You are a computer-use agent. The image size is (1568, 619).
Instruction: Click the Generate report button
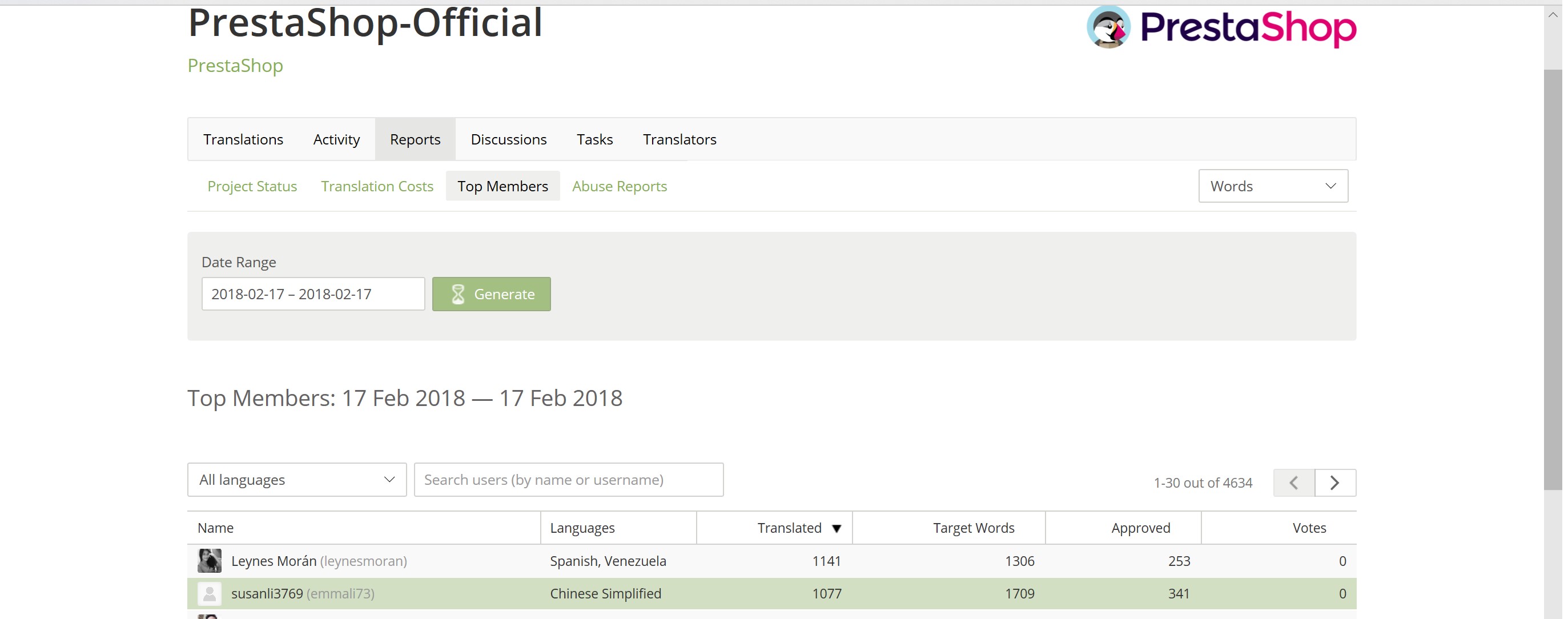(491, 294)
